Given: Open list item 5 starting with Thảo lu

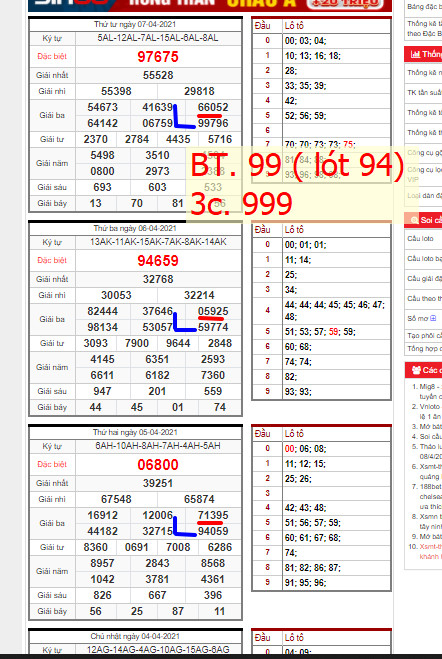Looking at the screenshot, I should [x=430, y=451].
